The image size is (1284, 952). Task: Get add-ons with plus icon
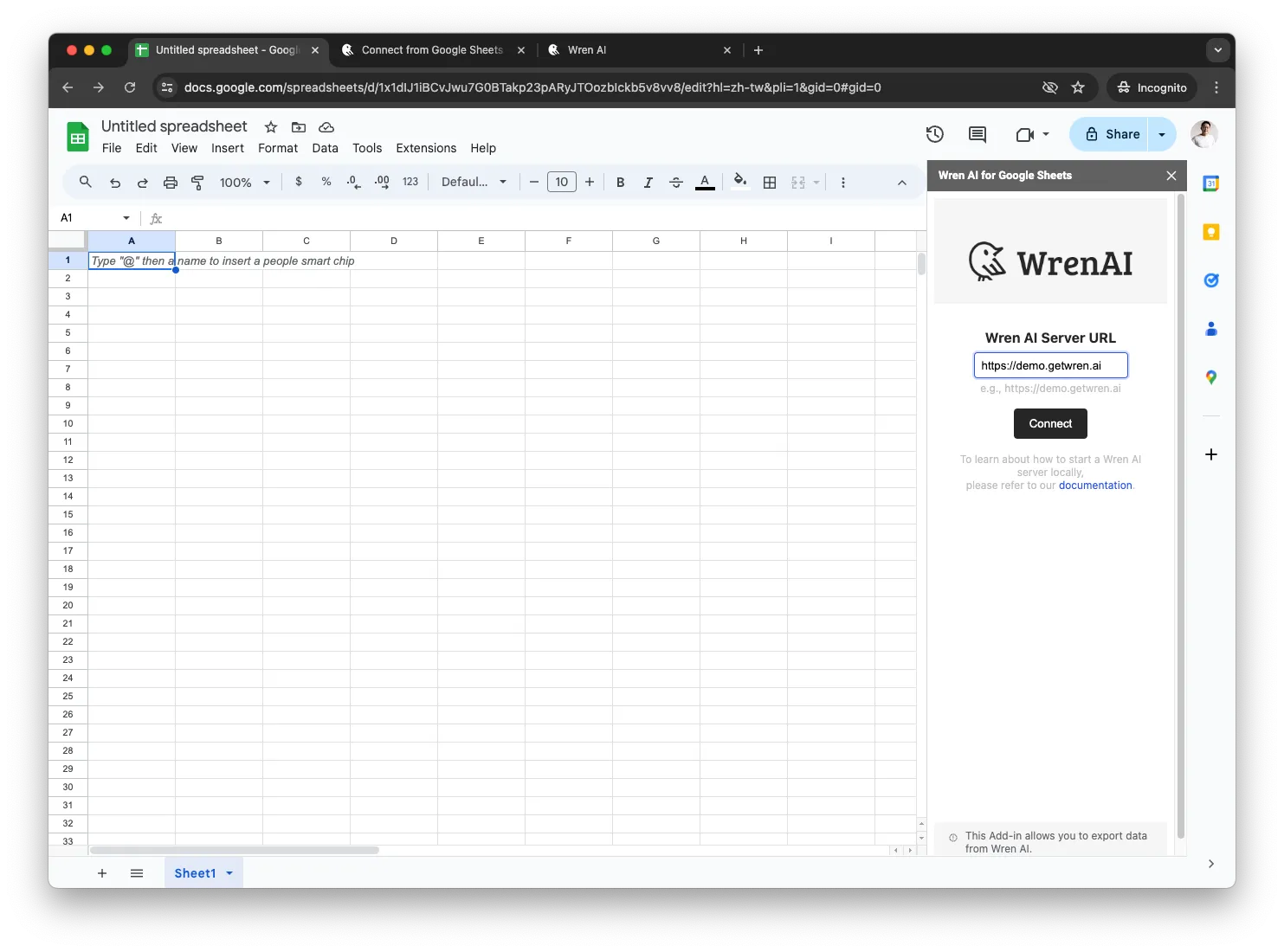(x=1211, y=454)
